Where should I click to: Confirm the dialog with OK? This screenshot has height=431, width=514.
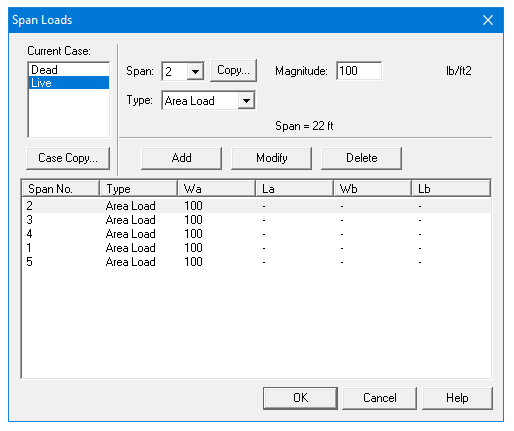[x=300, y=398]
